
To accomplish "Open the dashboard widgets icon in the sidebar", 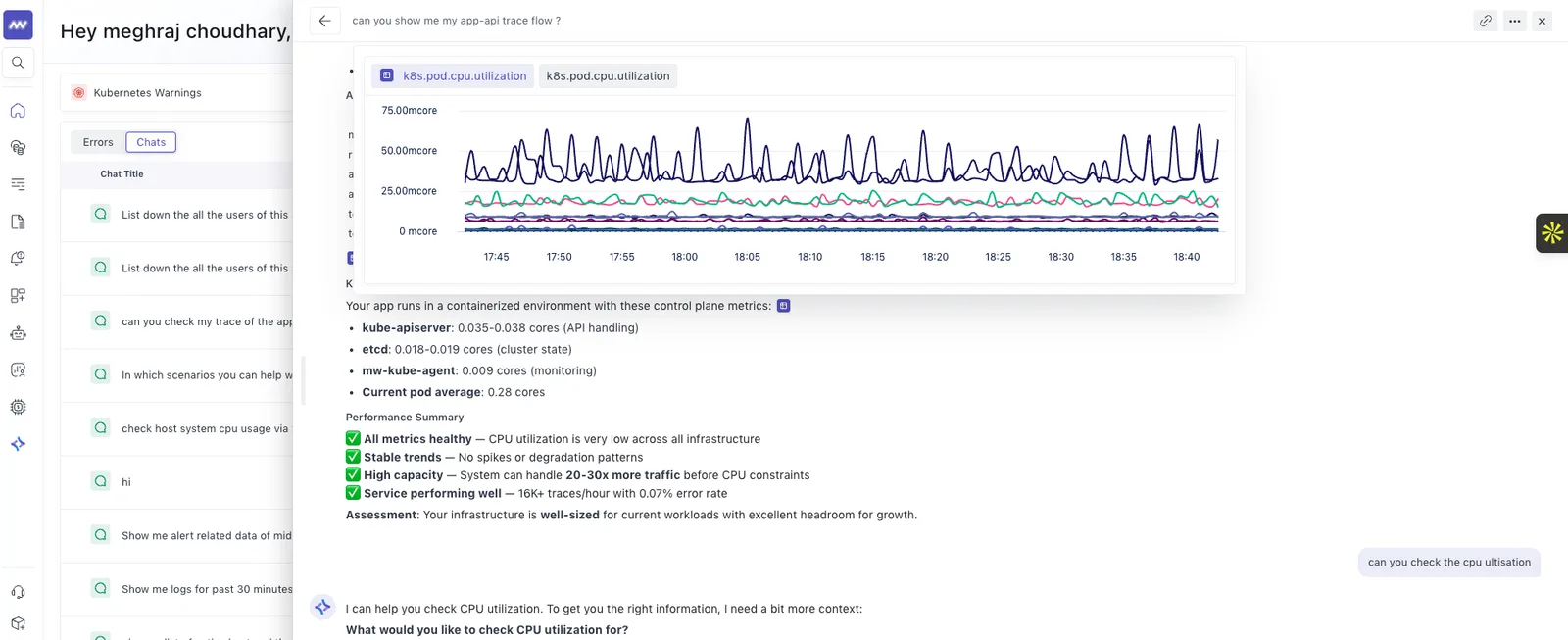I will (18, 296).
